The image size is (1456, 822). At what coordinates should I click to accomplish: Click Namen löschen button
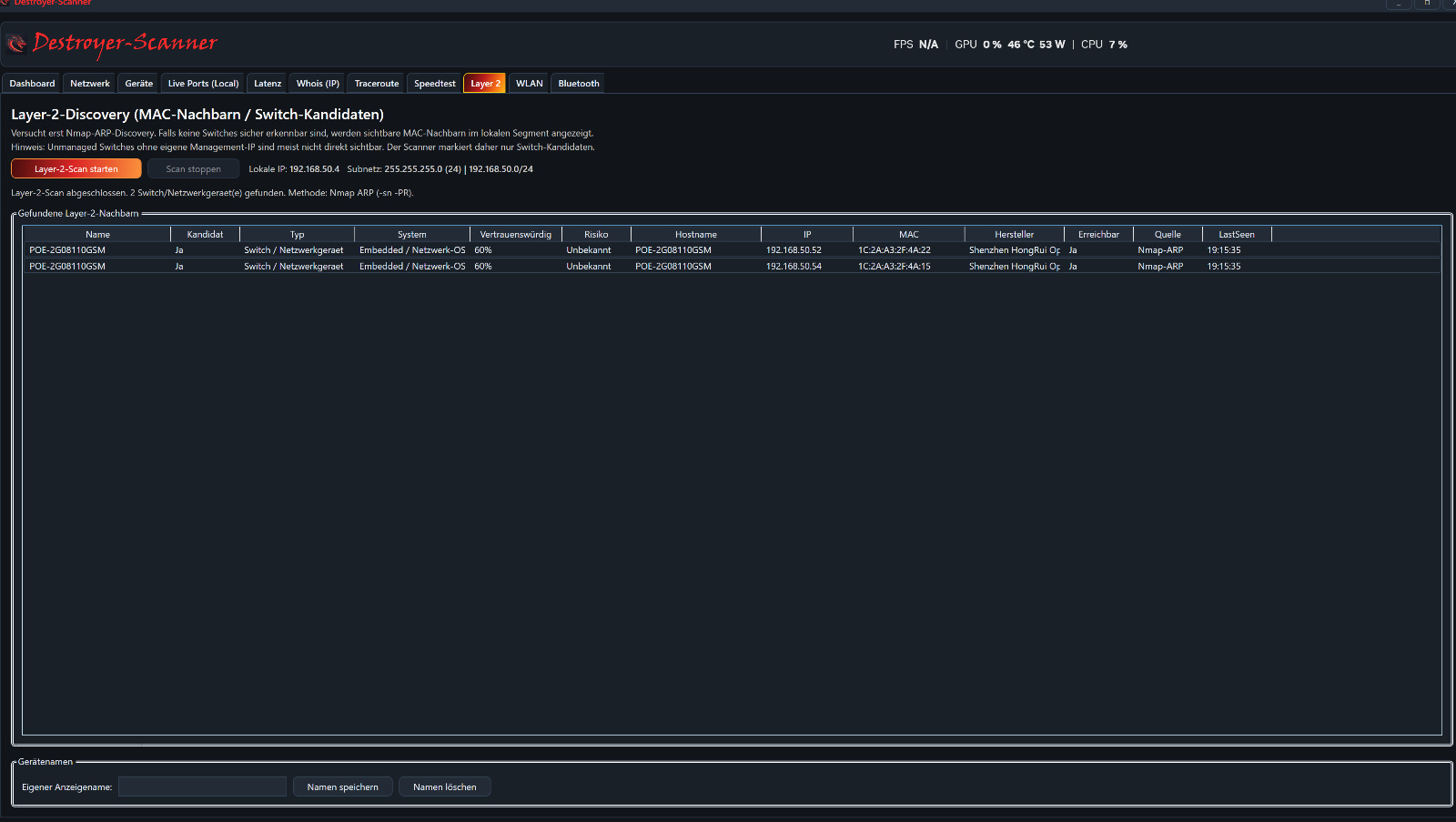pos(445,786)
